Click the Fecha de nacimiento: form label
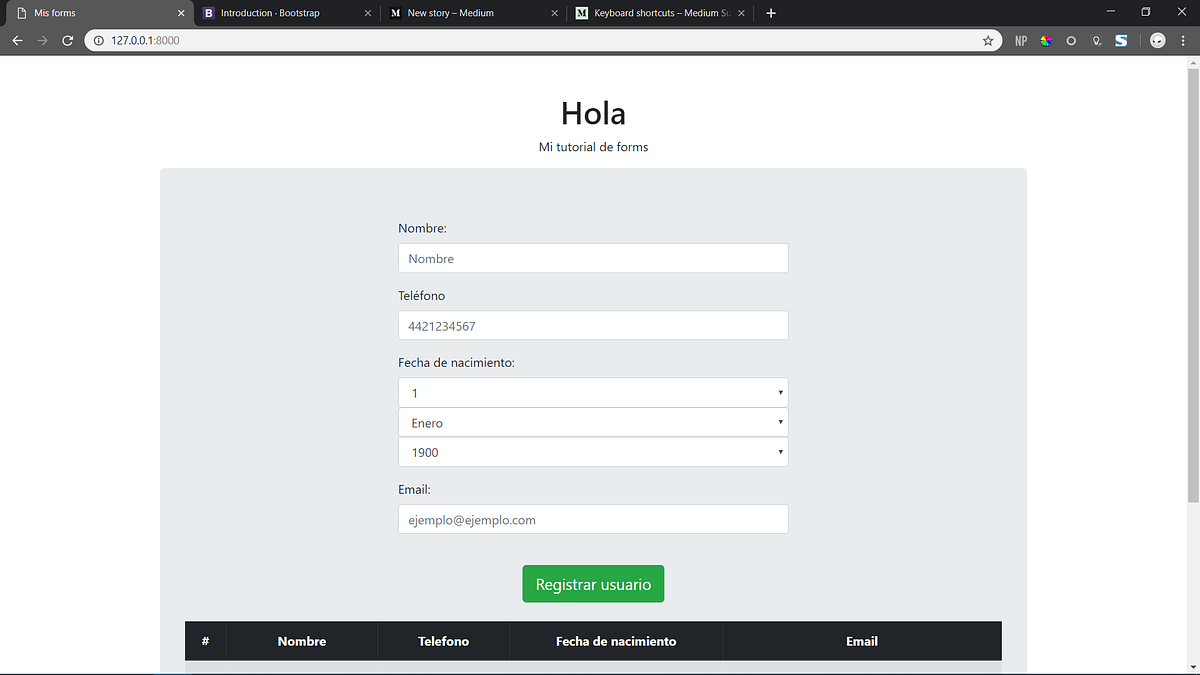The image size is (1200, 675). tap(457, 363)
